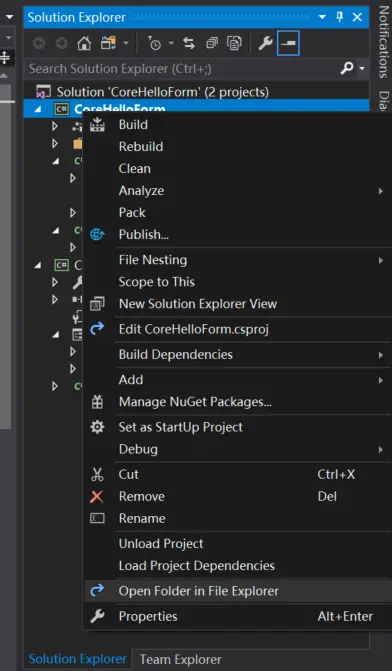Screen dimensions: 392x671
Task: Select Load Project Dependencies
Action: pyautogui.click(x=196, y=566)
